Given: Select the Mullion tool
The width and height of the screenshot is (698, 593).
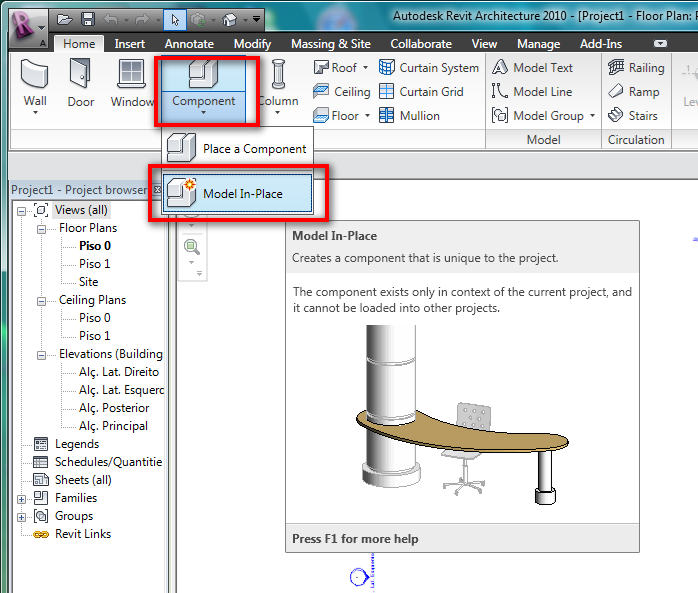Looking at the screenshot, I should point(410,116).
